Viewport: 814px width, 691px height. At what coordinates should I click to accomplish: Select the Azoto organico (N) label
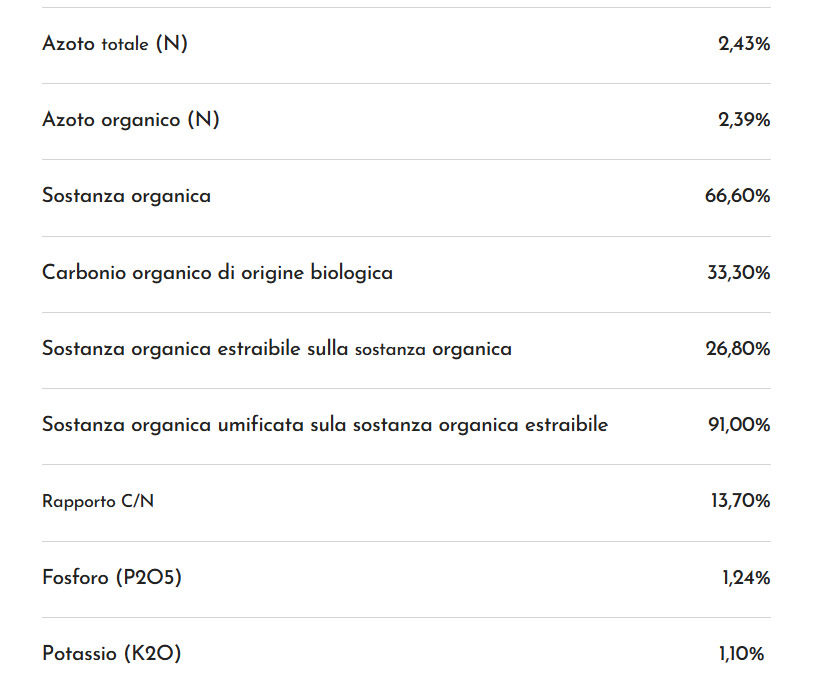click(x=131, y=120)
